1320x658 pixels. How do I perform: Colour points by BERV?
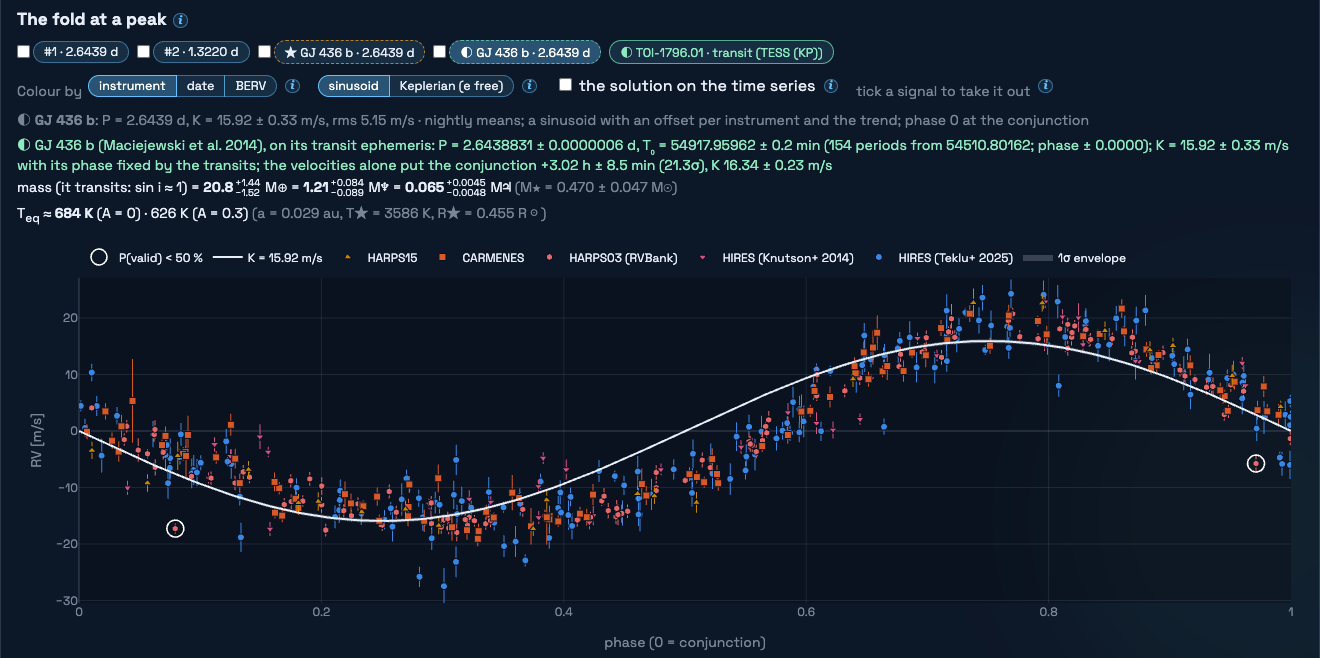(x=251, y=86)
